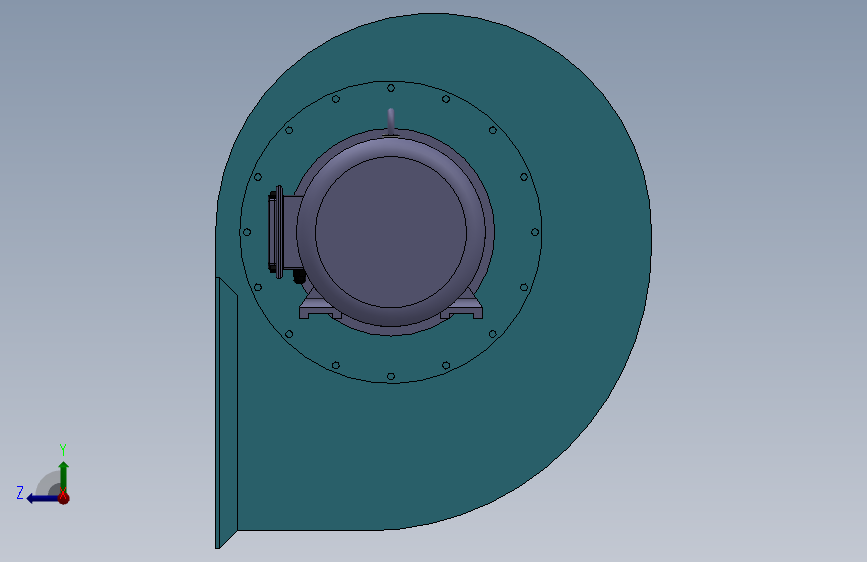Click the blue Z axis arrow on triad
The width and height of the screenshot is (867, 562).
point(42,499)
